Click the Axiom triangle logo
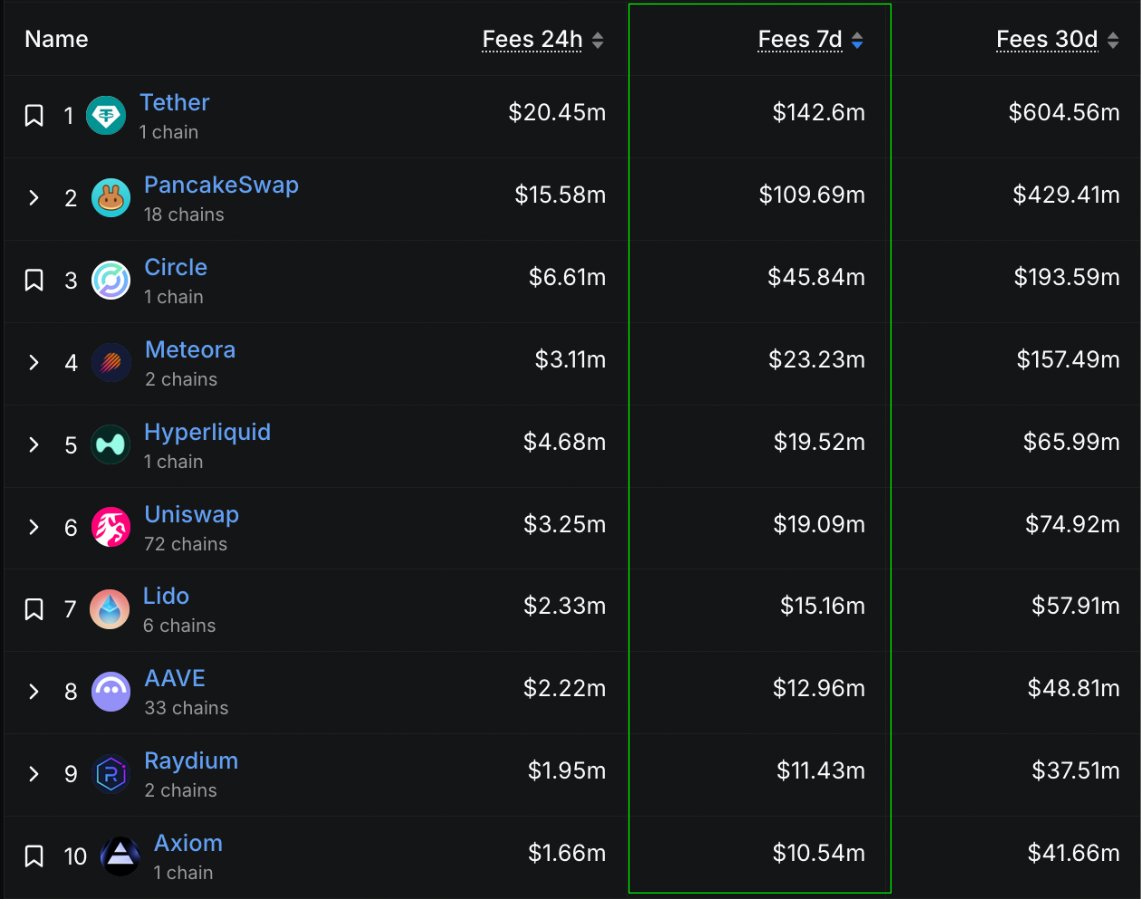Image resolution: width=1141 pixels, height=899 pixels. tap(120, 855)
